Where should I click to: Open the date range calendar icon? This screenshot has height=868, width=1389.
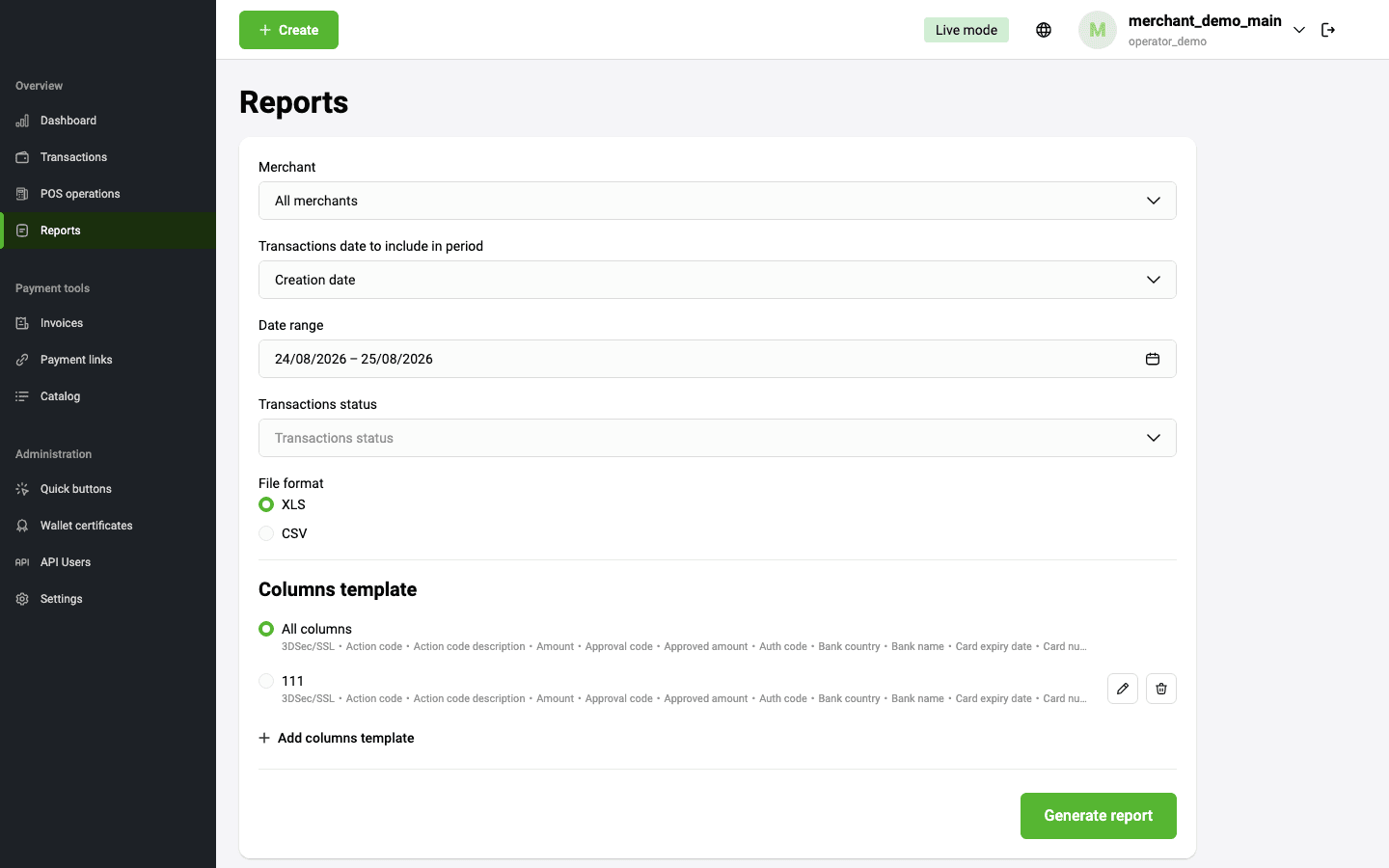click(1153, 359)
